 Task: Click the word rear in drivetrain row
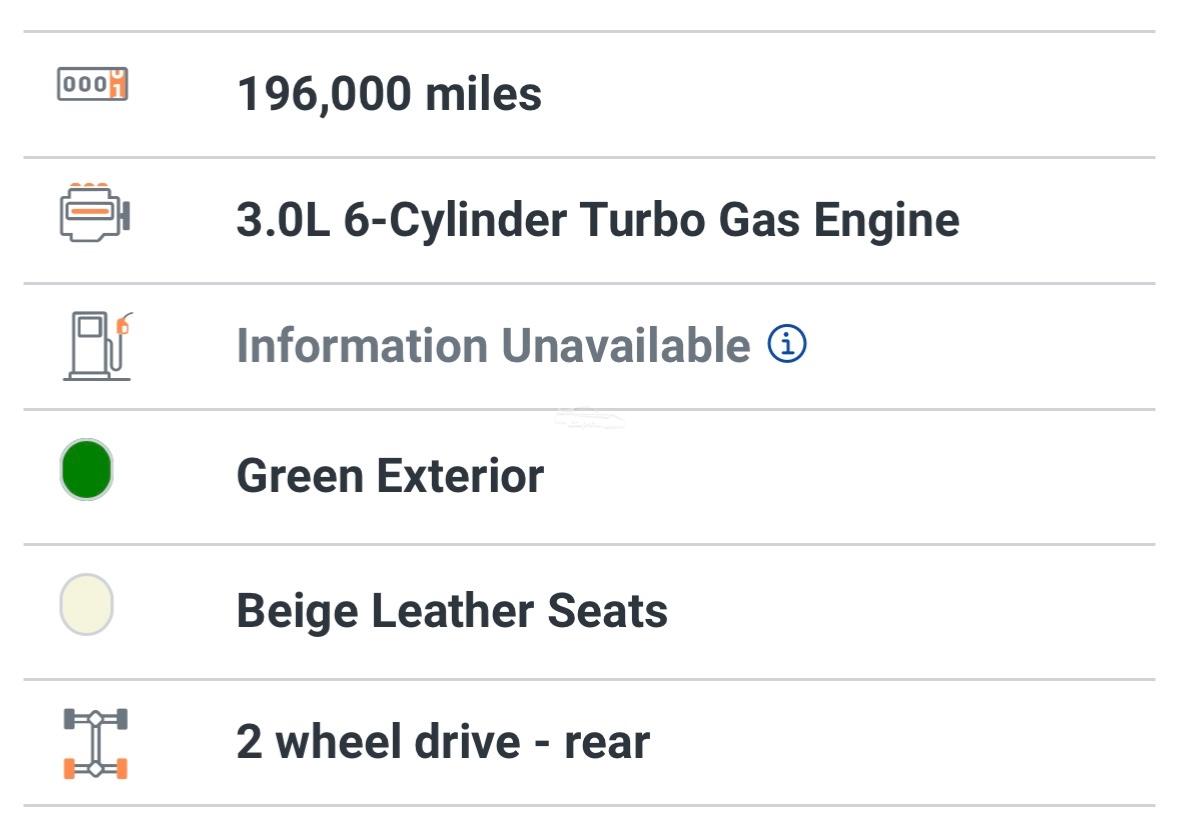[607, 743]
